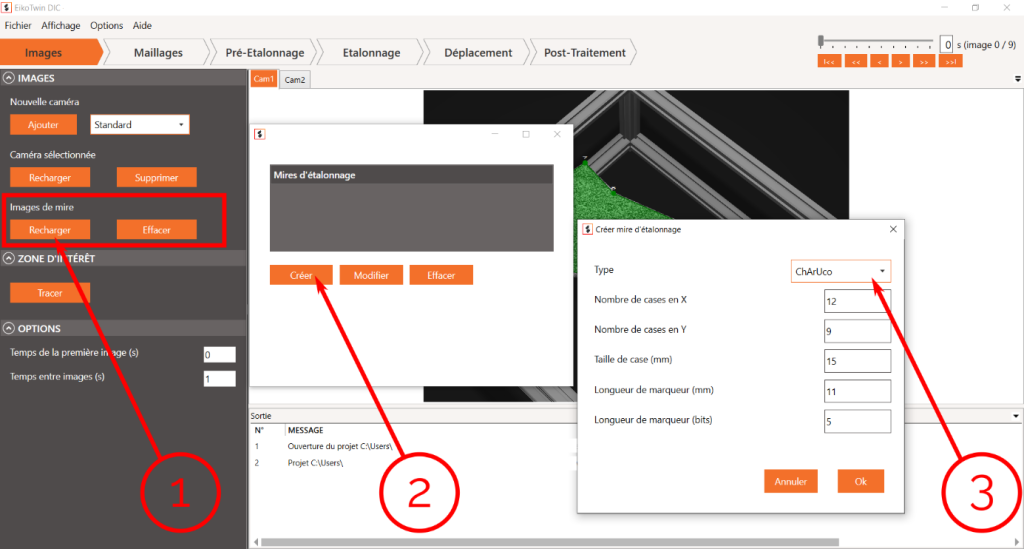Click the Créer mire d'étalonnage dialog title icon
This screenshot has width=1024, height=549.
tap(587, 229)
